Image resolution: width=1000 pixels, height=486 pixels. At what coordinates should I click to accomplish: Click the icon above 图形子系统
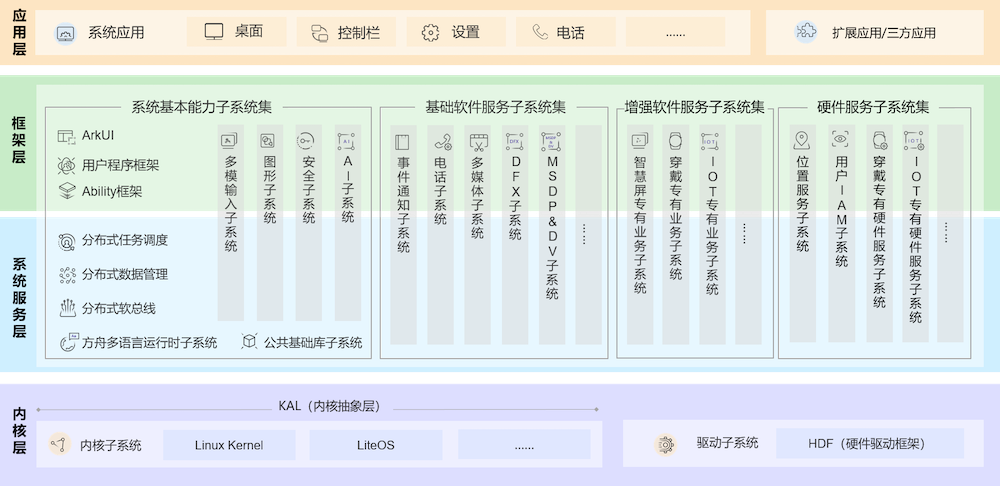point(268,140)
